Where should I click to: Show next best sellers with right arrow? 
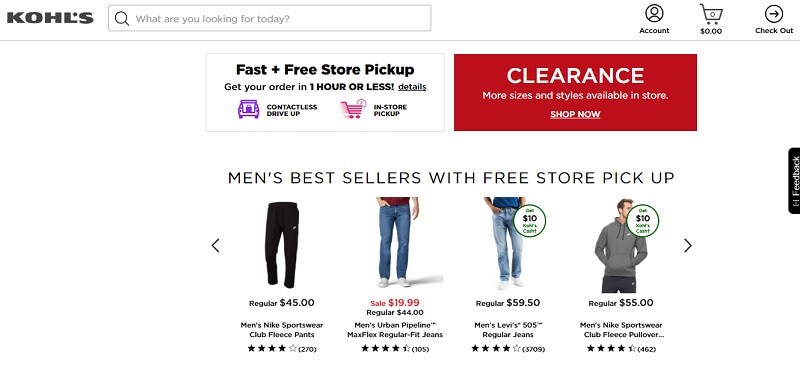688,246
